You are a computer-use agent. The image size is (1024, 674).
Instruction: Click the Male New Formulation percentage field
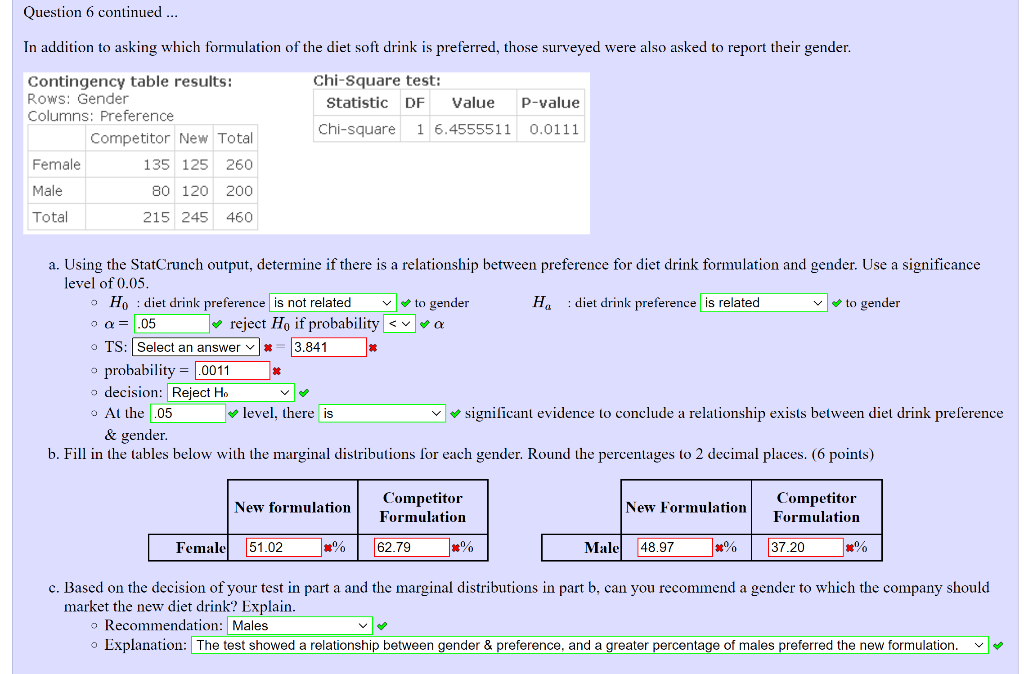675,547
